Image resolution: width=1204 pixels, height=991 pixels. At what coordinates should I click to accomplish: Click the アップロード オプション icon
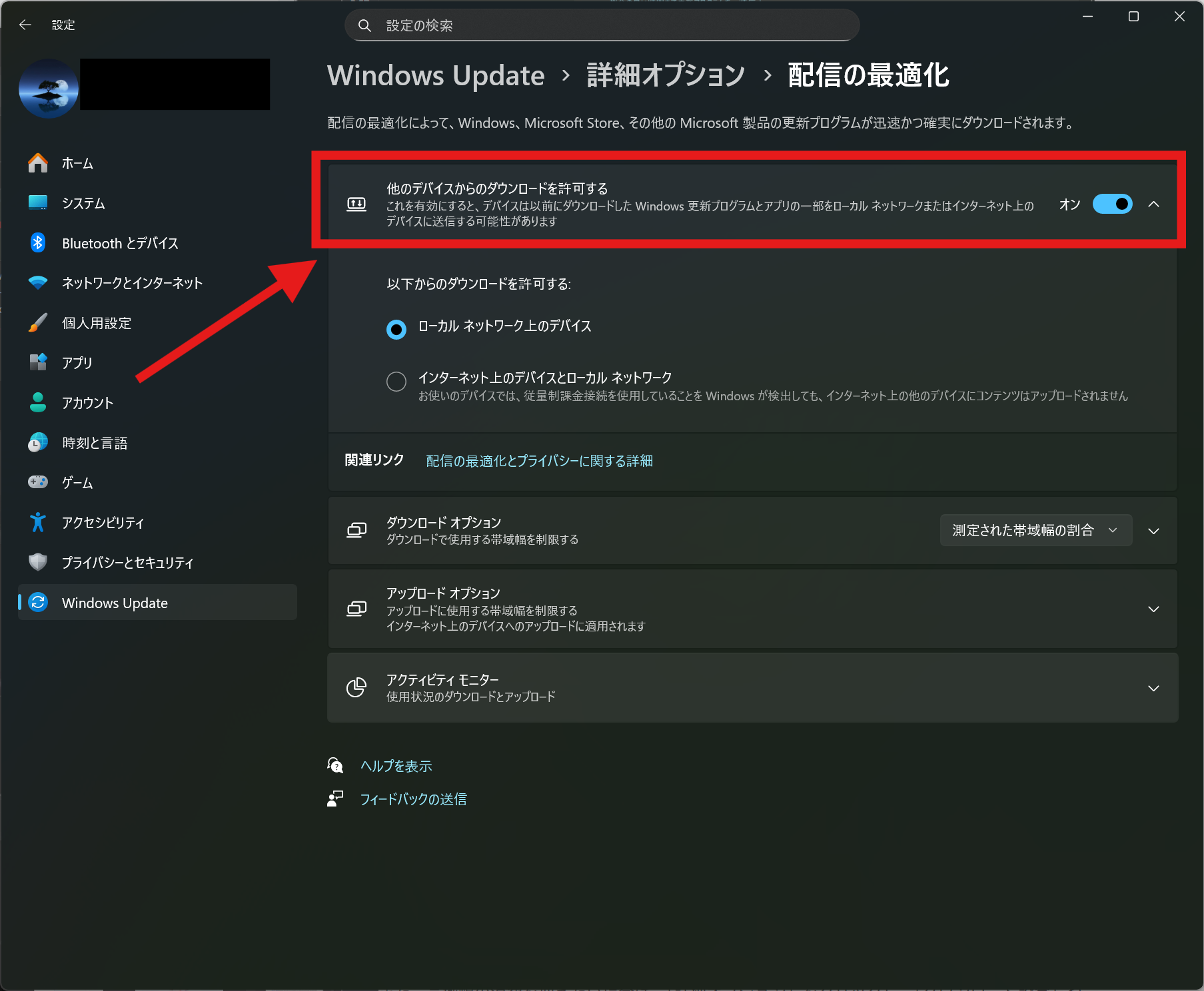point(356,609)
